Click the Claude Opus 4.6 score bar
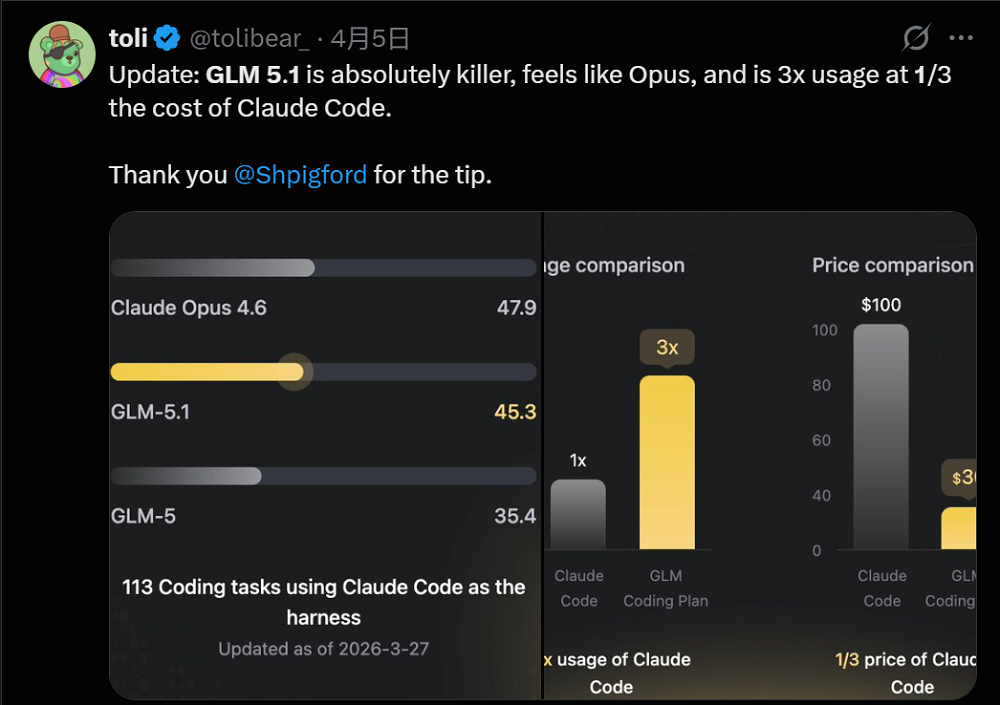The height and width of the screenshot is (705, 1000). click(x=213, y=267)
